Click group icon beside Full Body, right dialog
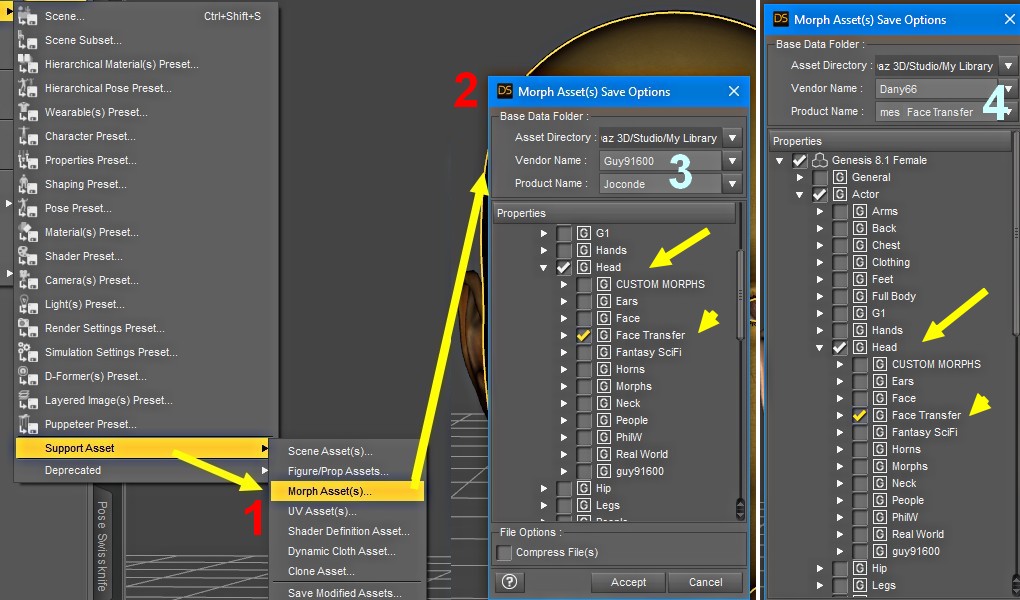The image size is (1020, 600). point(860,296)
